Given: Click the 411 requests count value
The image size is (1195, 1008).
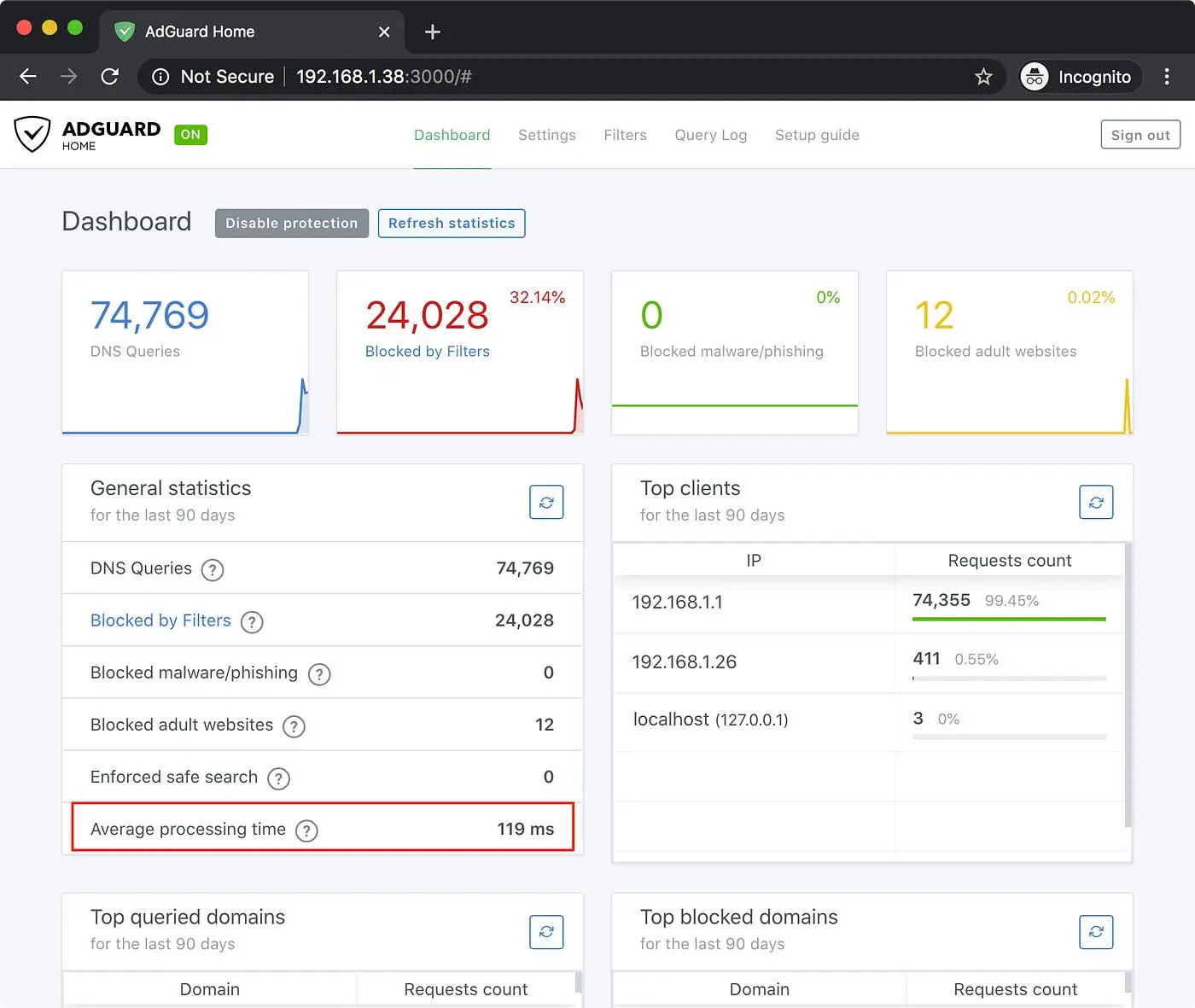Looking at the screenshot, I should click(927, 659).
